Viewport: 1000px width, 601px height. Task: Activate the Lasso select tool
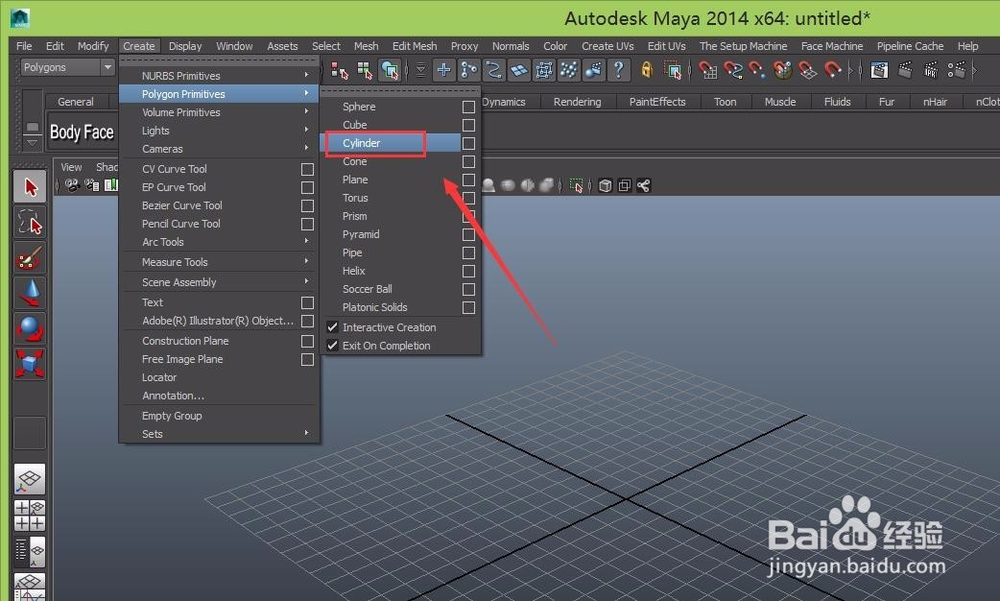(x=30, y=223)
